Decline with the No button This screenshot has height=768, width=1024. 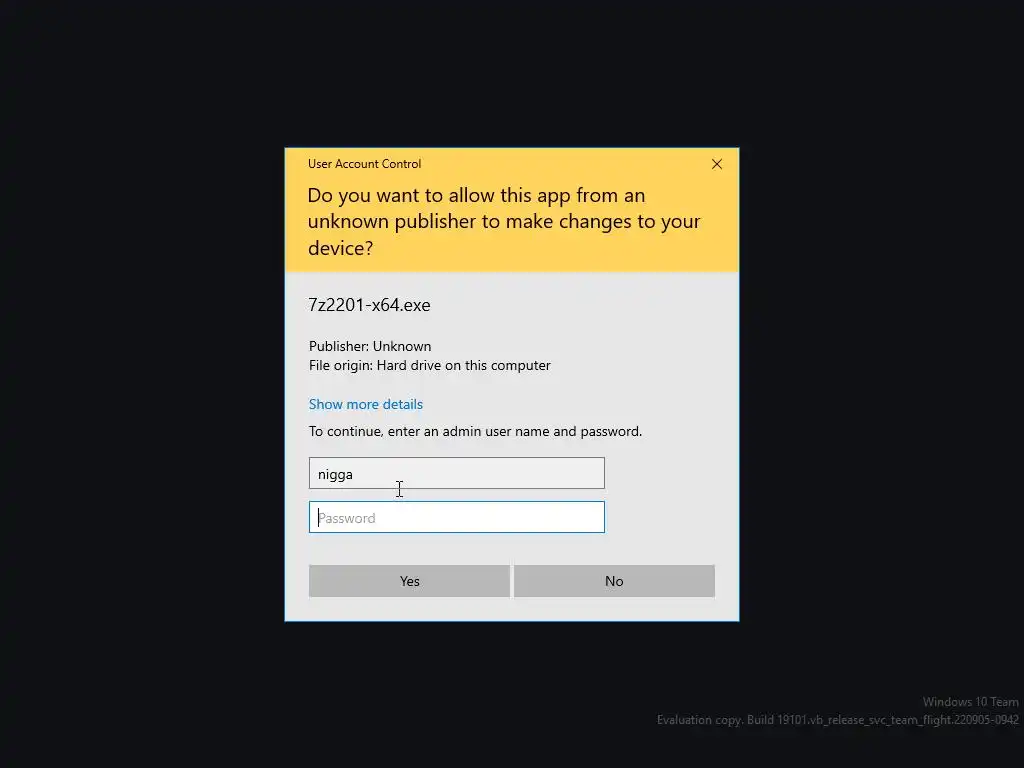[614, 581]
